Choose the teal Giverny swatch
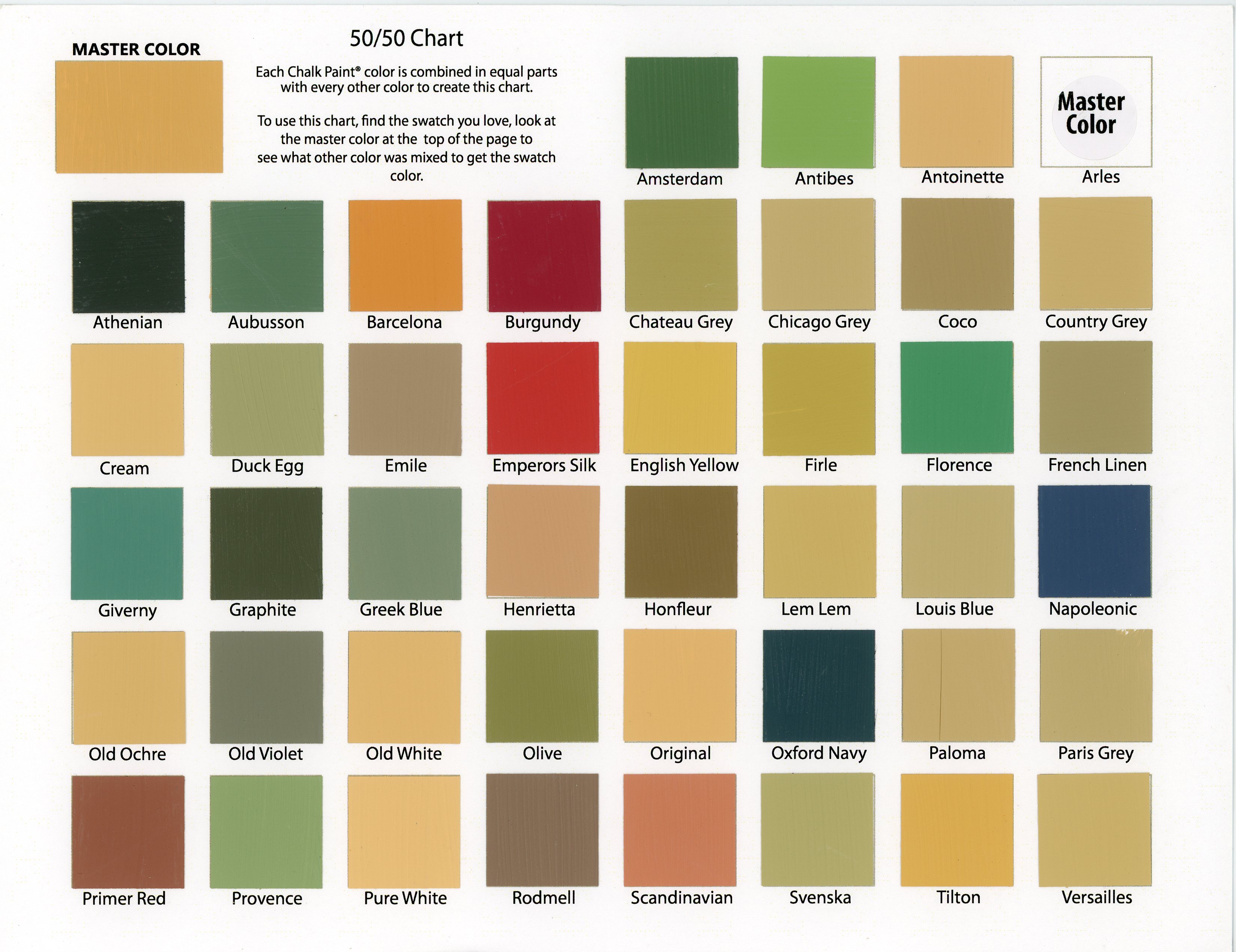1236x952 pixels. (127, 544)
